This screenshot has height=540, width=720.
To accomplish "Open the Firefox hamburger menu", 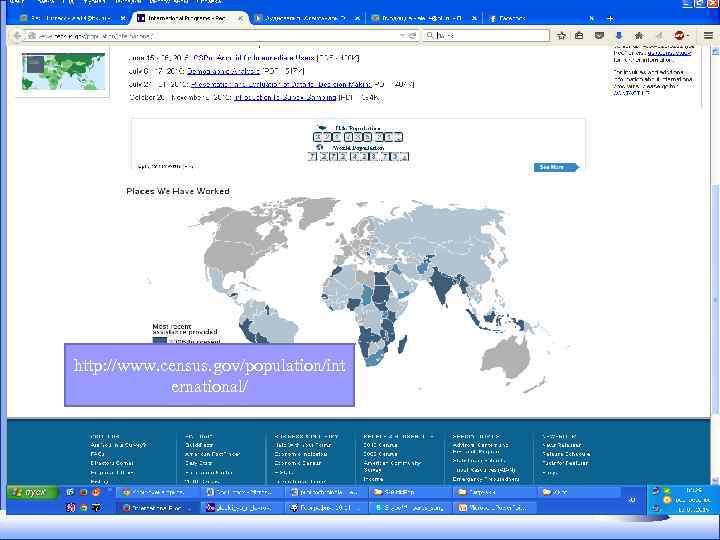I will (708, 35).
